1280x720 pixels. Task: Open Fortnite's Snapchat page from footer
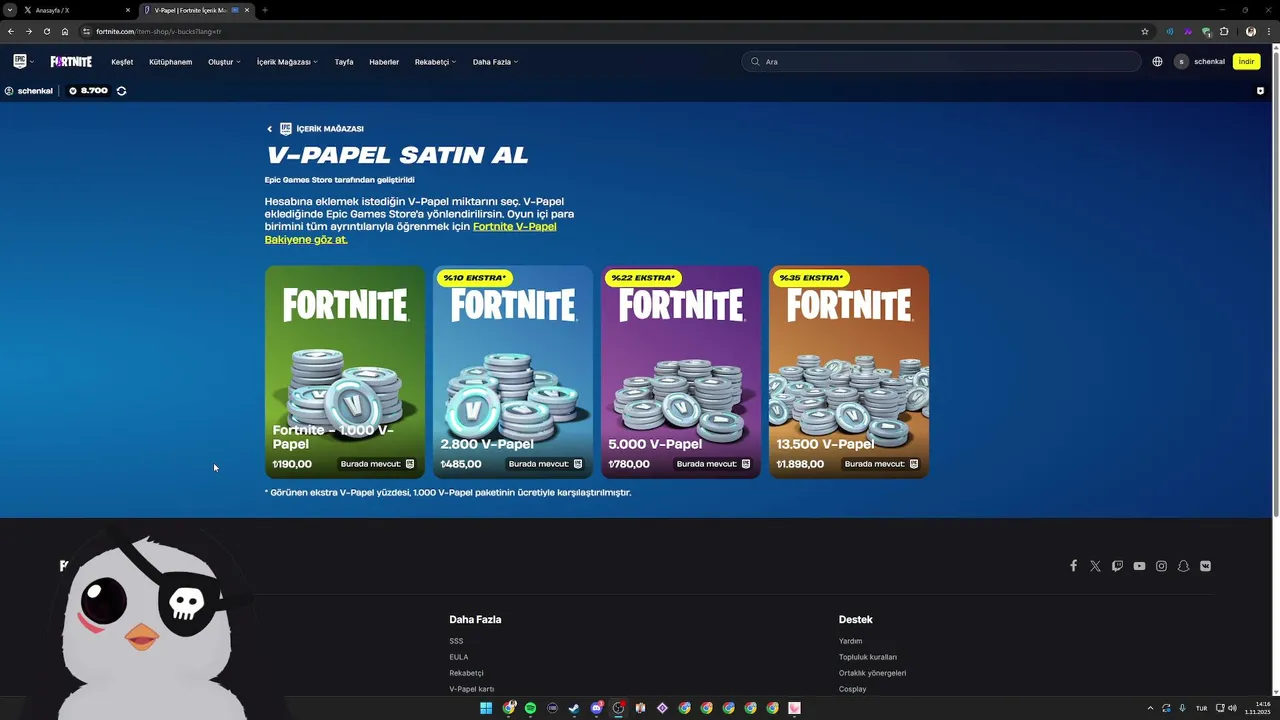[x=1183, y=566]
